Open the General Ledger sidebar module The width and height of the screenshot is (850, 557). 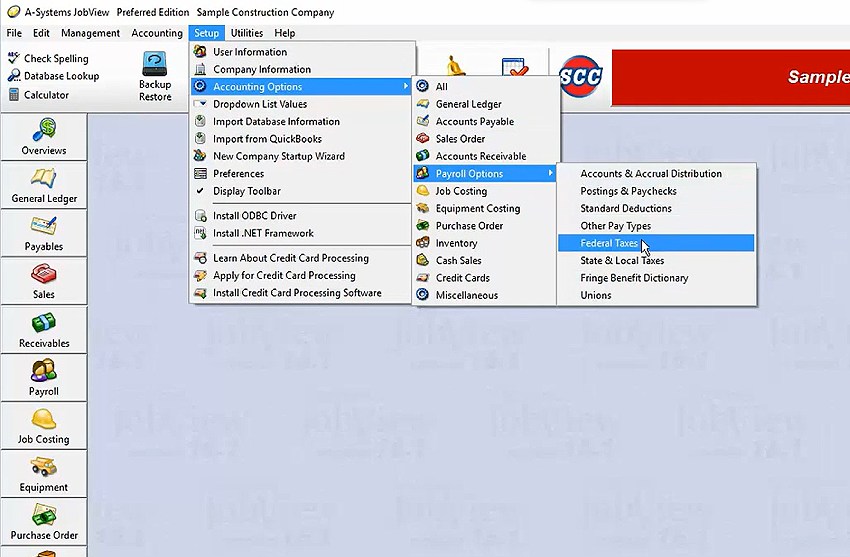44,185
